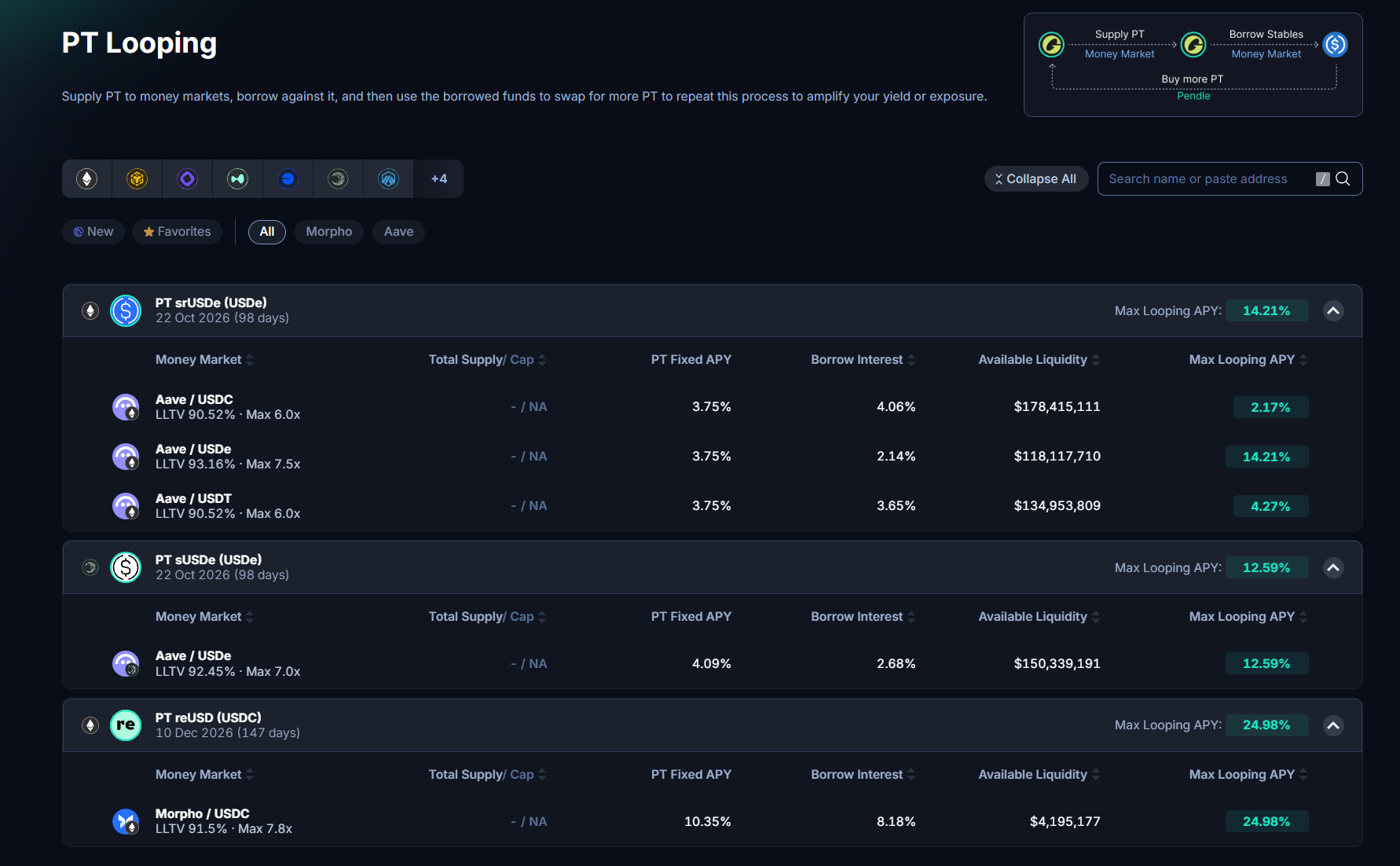Toggle the New filter chip
The image size is (1400, 866).
click(x=93, y=232)
